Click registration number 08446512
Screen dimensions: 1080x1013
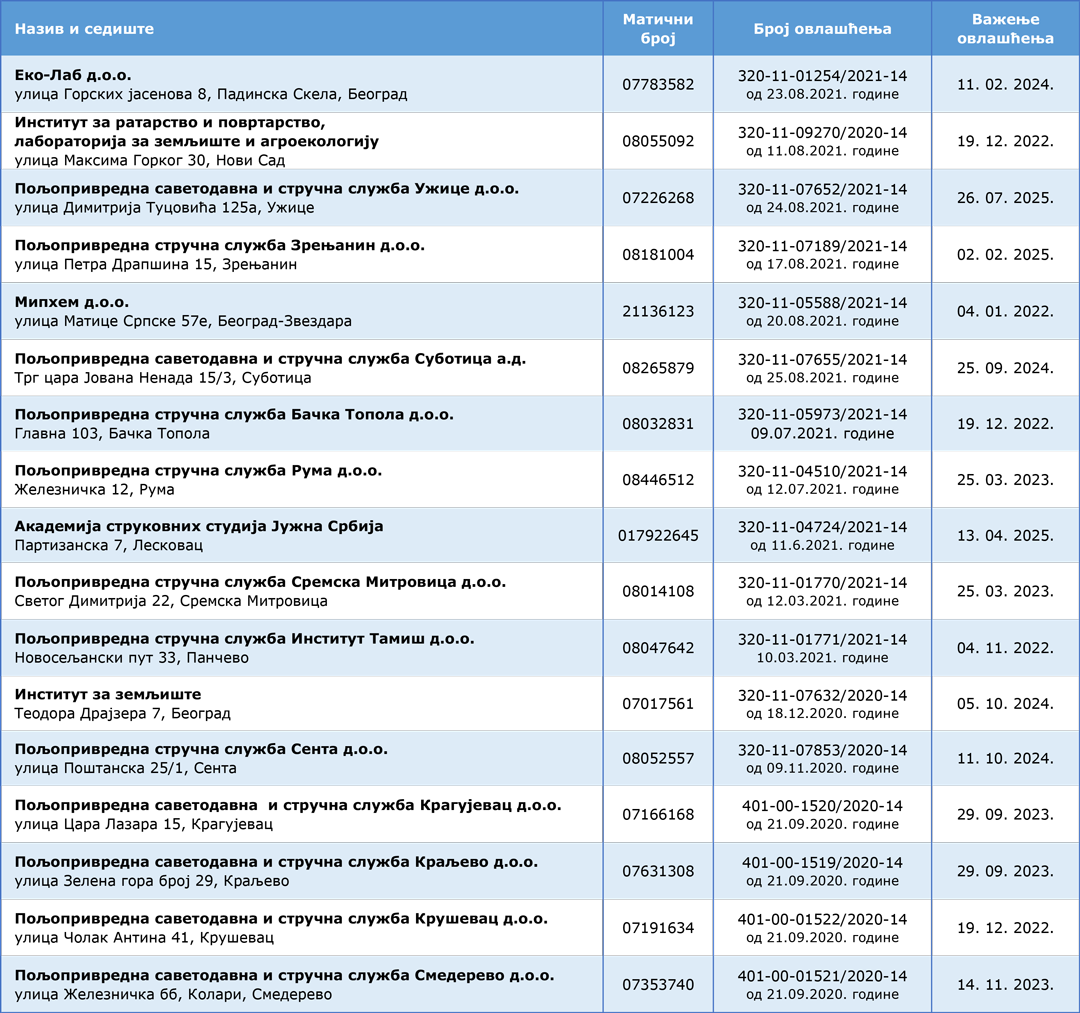(x=657, y=480)
